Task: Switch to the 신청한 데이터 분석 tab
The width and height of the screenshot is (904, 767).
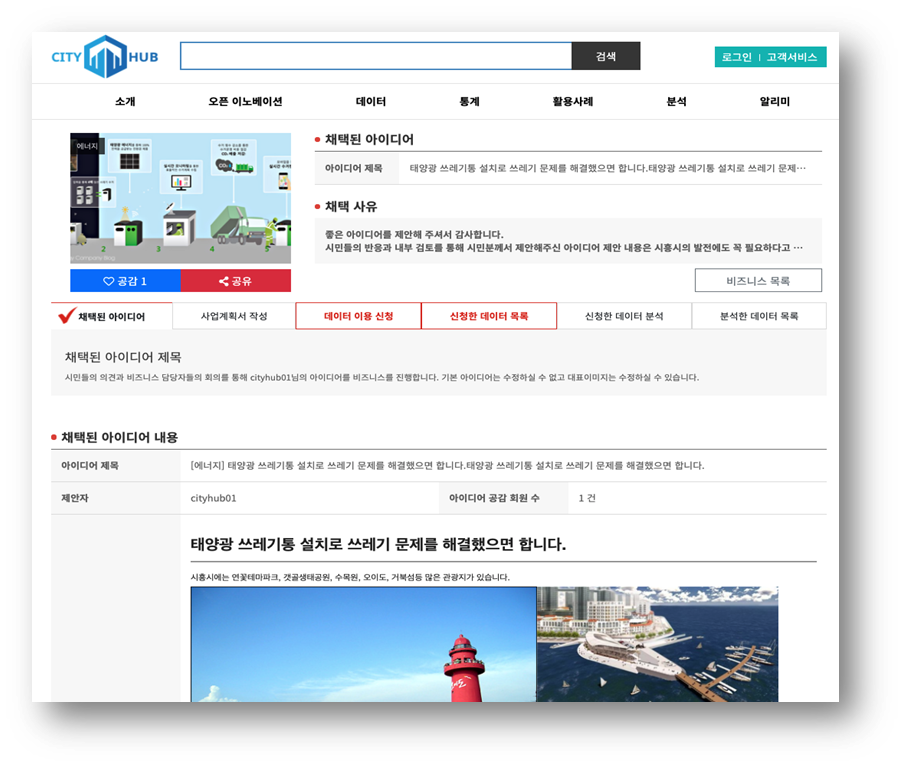Action: click(x=624, y=316)
